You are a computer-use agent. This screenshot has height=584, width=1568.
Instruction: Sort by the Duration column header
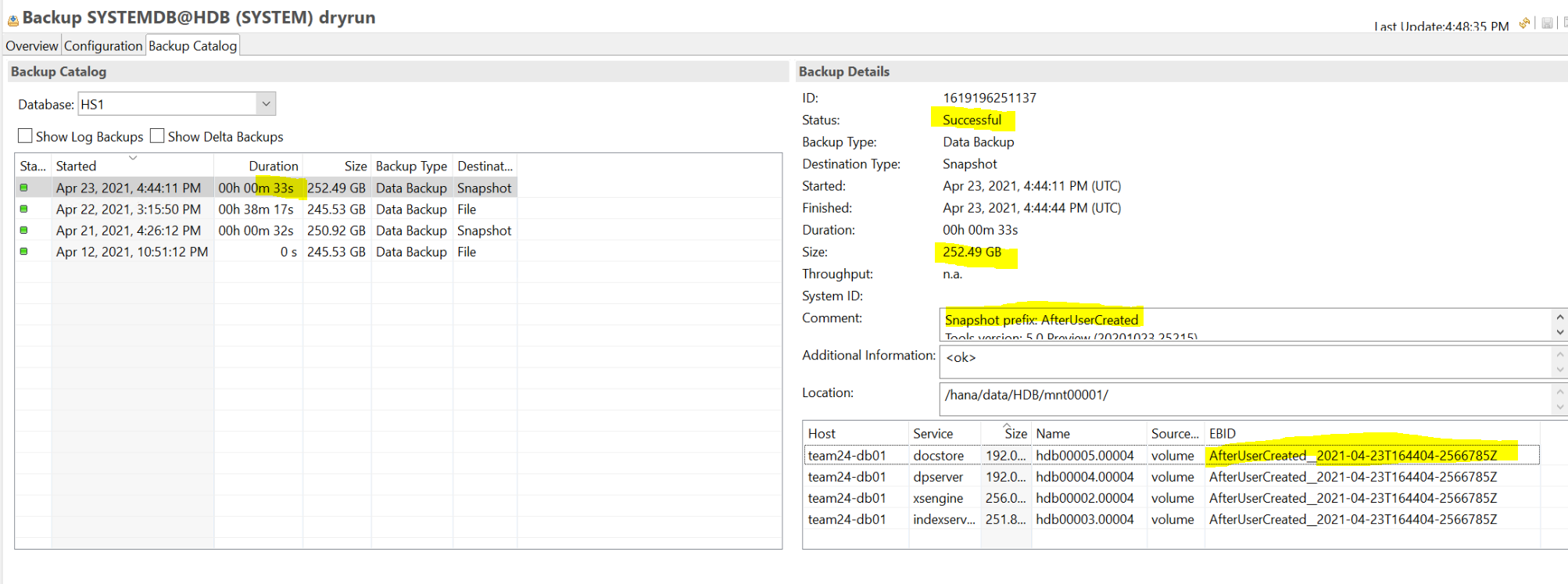click(x=258, y=166)
